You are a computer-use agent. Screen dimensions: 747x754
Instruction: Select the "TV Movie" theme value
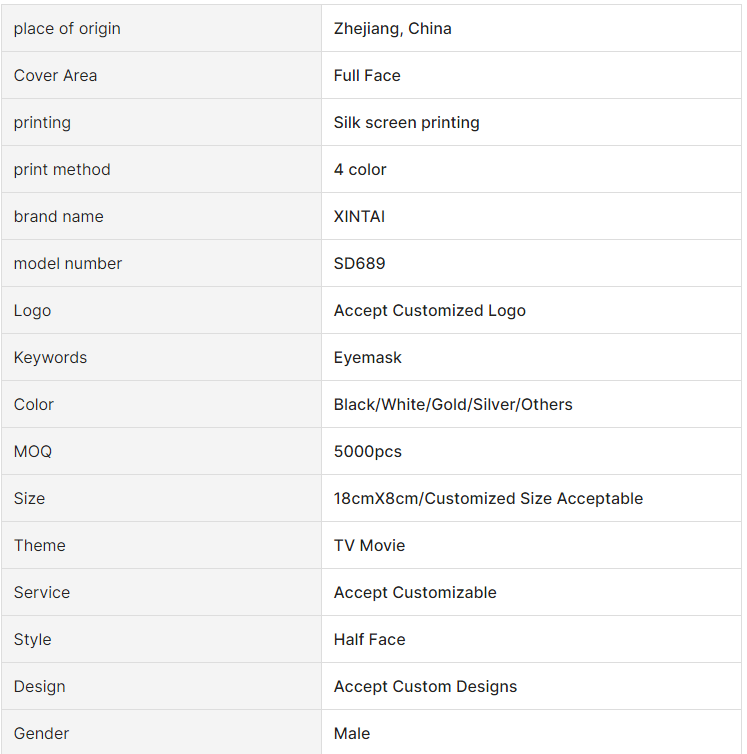pyautogui.click(x=369, y=545)
